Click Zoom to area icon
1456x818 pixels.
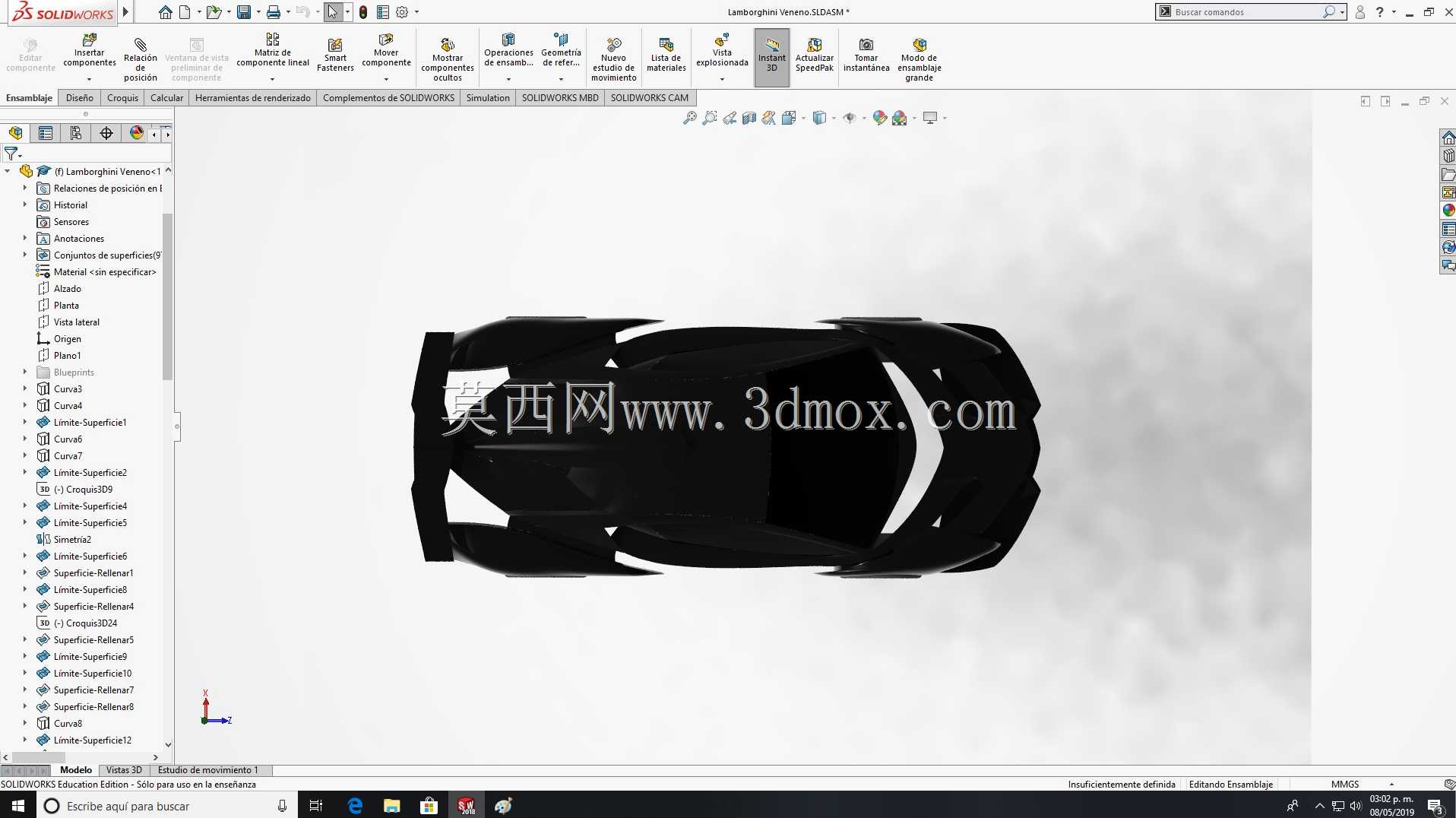(x=710, y=118)
